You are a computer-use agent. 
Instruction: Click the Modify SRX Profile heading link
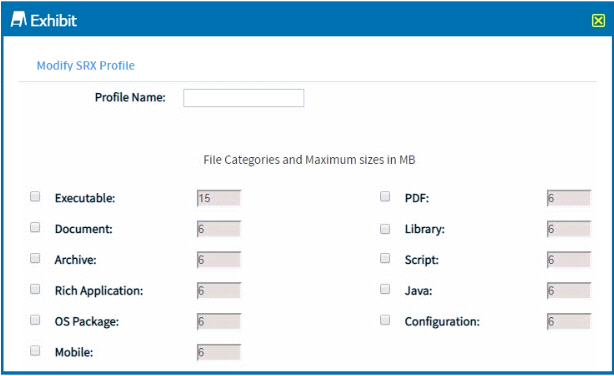coord(86,65)
